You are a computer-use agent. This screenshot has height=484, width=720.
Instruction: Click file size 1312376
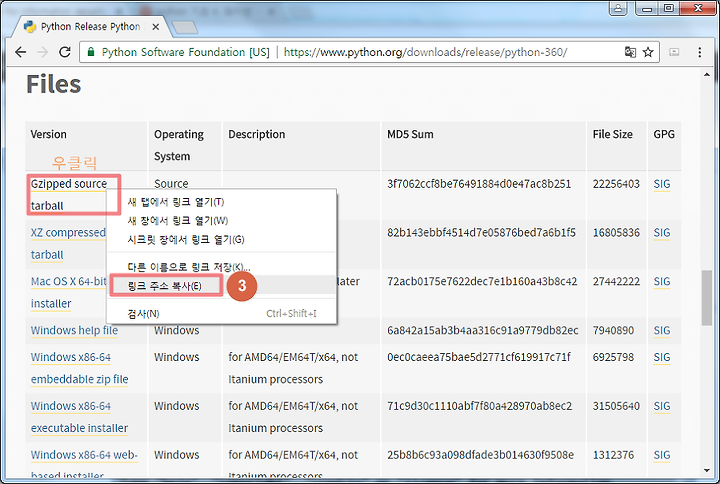point(613,455)
